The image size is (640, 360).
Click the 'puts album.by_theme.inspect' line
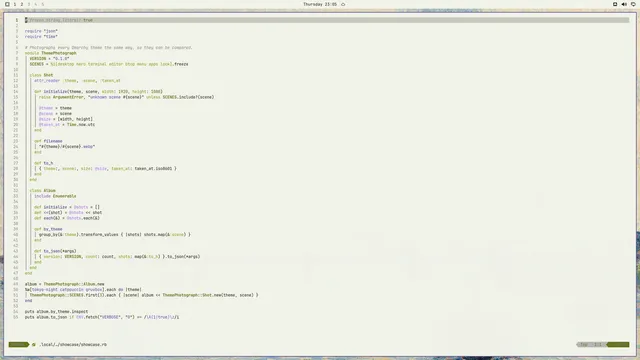coord(56,312)
